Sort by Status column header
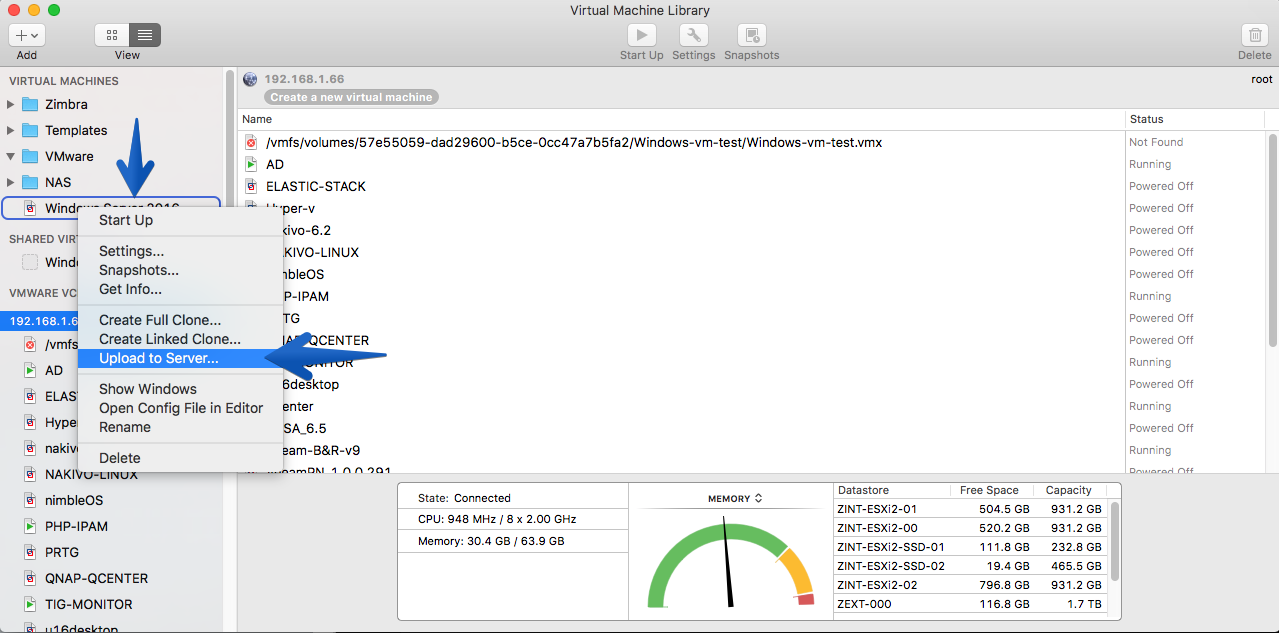 click(x=1195, y=119)
